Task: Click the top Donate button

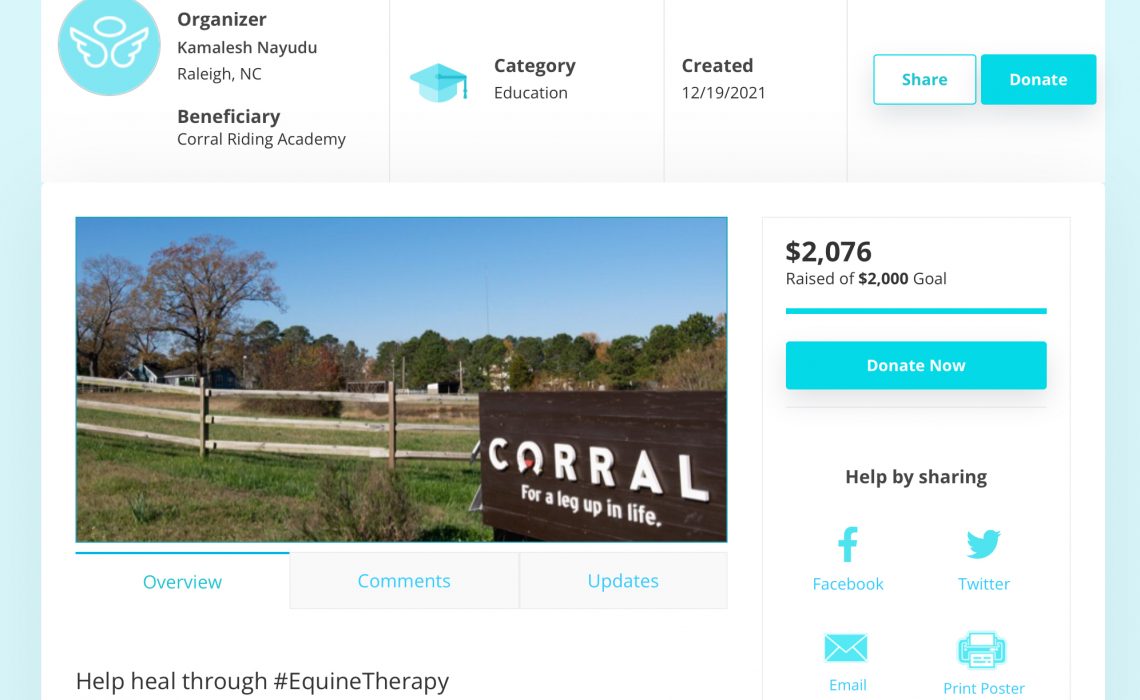Action: 1038,79
